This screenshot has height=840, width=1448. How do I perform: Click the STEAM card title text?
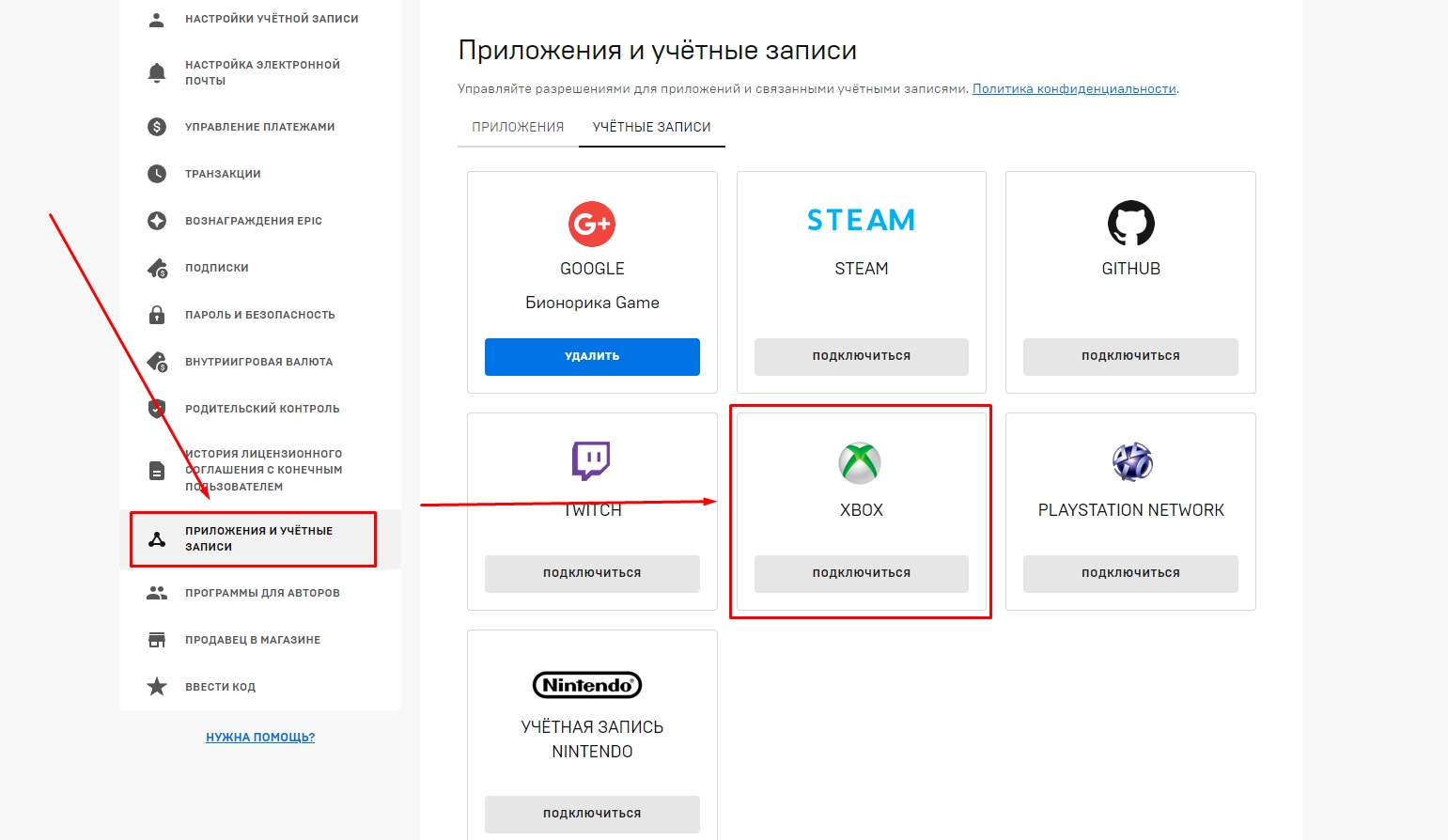point(862,269)
